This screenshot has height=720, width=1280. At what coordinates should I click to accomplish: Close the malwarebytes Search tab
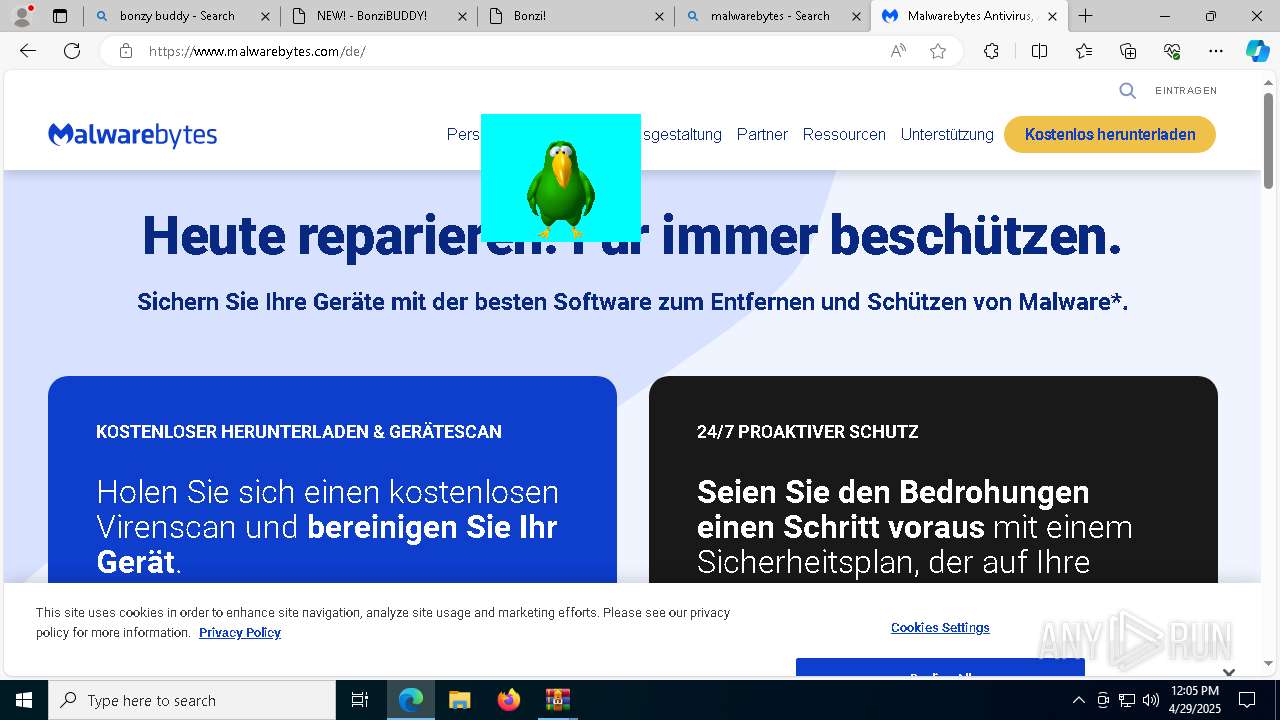[857, 16]
